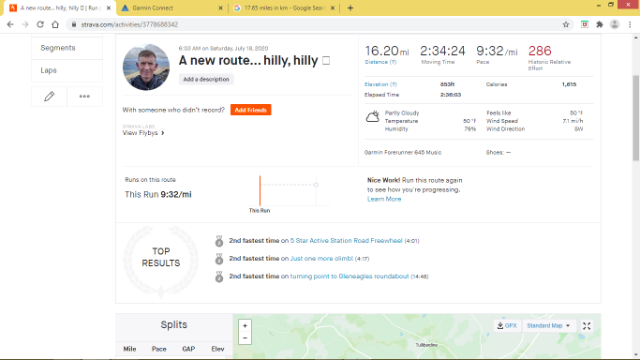Click the page vertical scrollbar thumb
This screenshot has width=640, height=360.
(x=636, y=118)
